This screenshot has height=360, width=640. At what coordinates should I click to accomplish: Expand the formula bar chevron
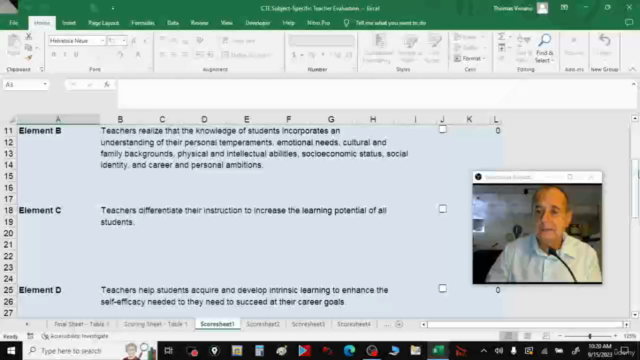pyautogui.click(x=633, y=84)
